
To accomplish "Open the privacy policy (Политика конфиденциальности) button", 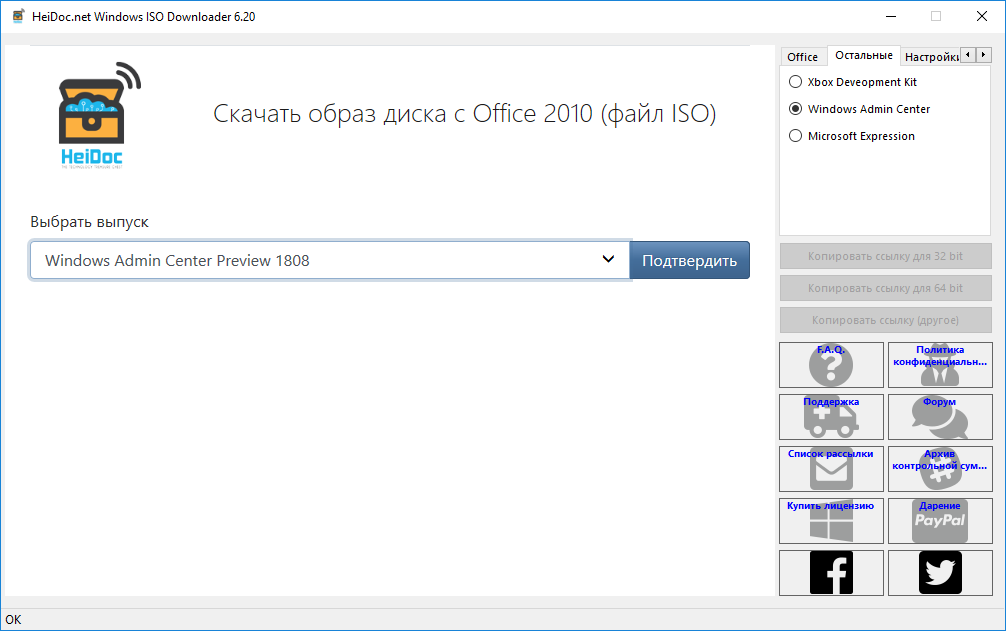I will click(940, 365).
